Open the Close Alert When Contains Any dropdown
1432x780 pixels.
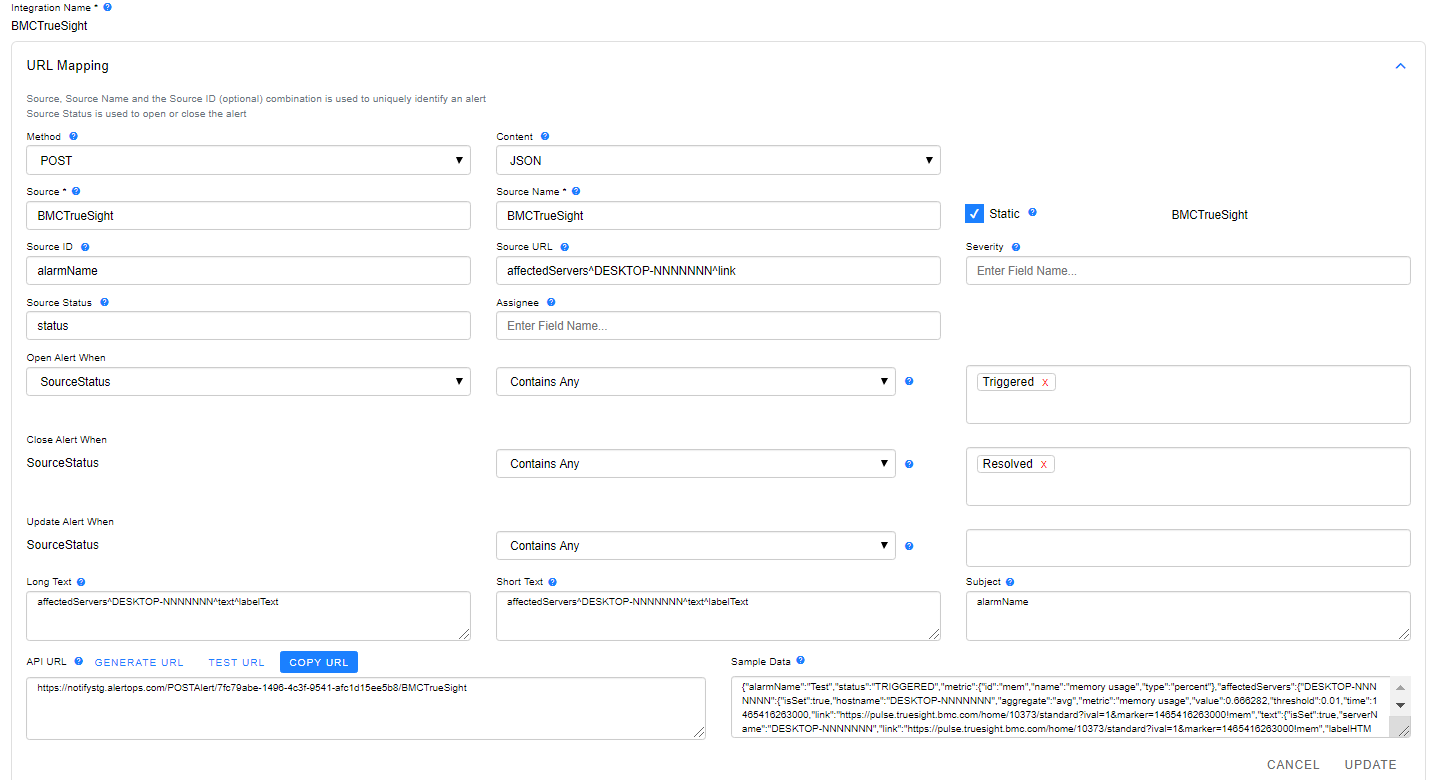(695, 463)
